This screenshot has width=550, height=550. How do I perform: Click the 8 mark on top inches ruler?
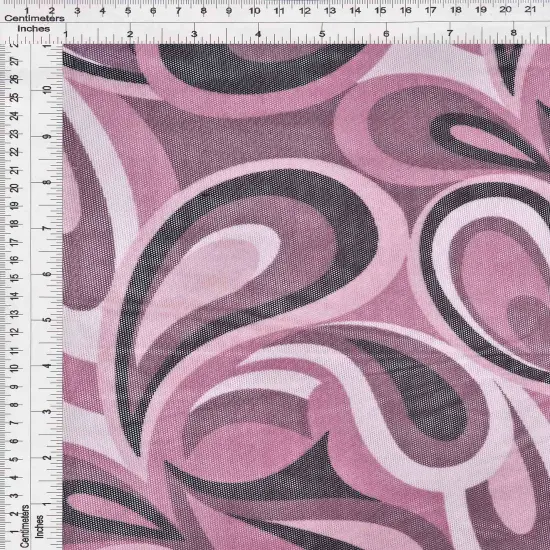(514, 33)
